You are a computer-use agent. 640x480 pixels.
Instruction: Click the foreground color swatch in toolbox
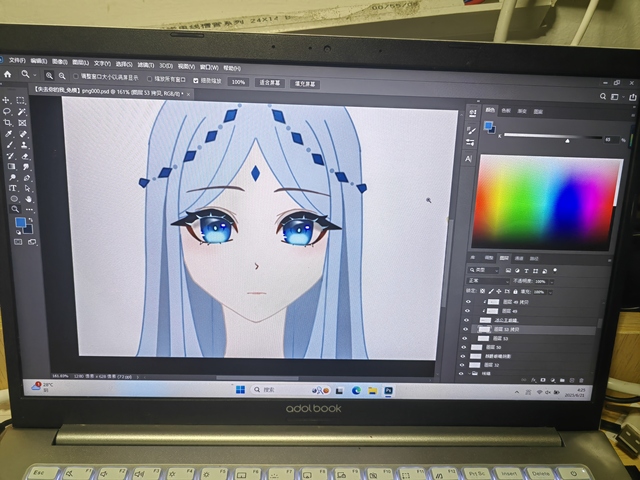(20, 222)
